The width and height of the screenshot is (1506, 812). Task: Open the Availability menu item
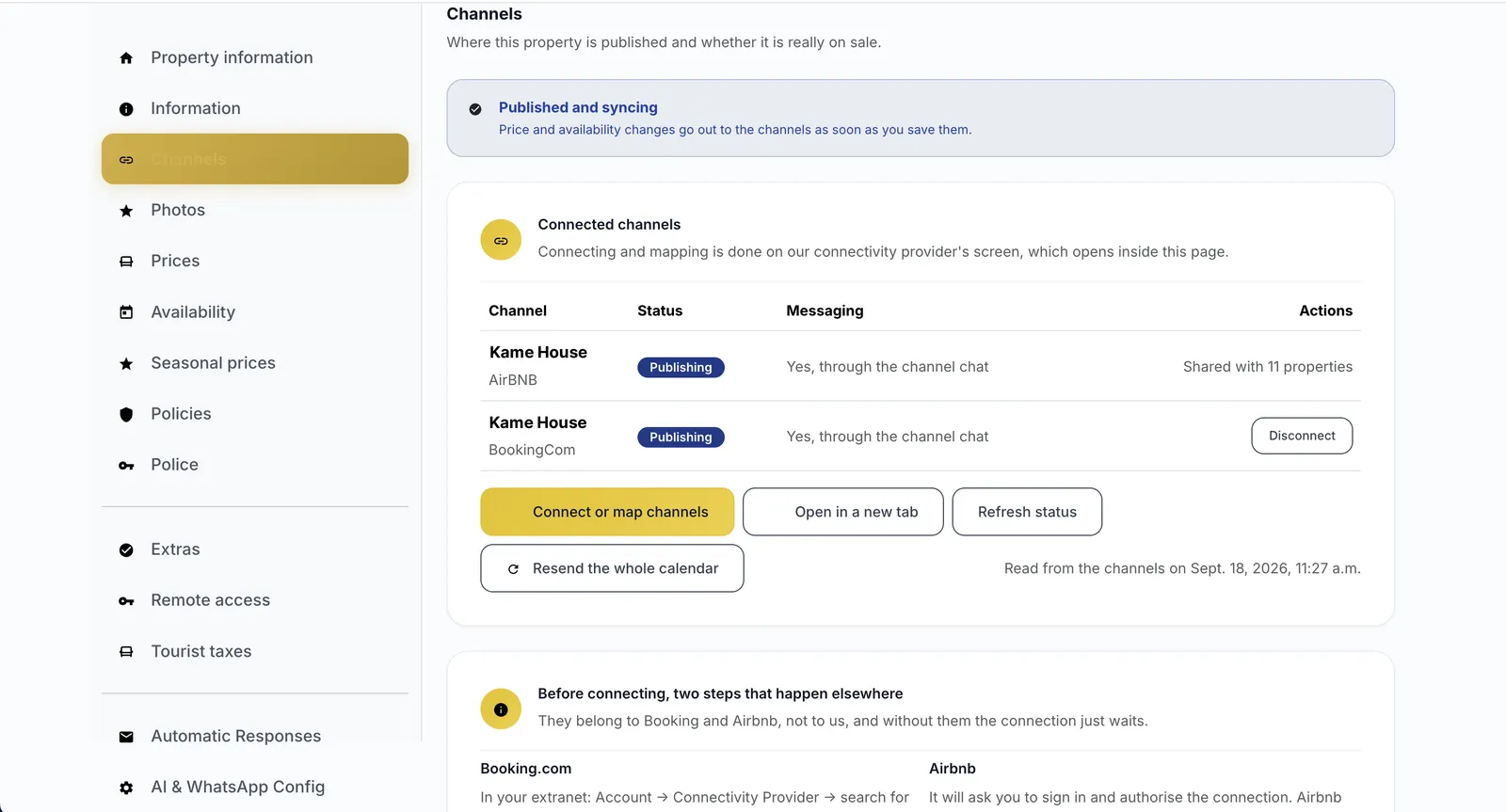[x=255, y=311]
